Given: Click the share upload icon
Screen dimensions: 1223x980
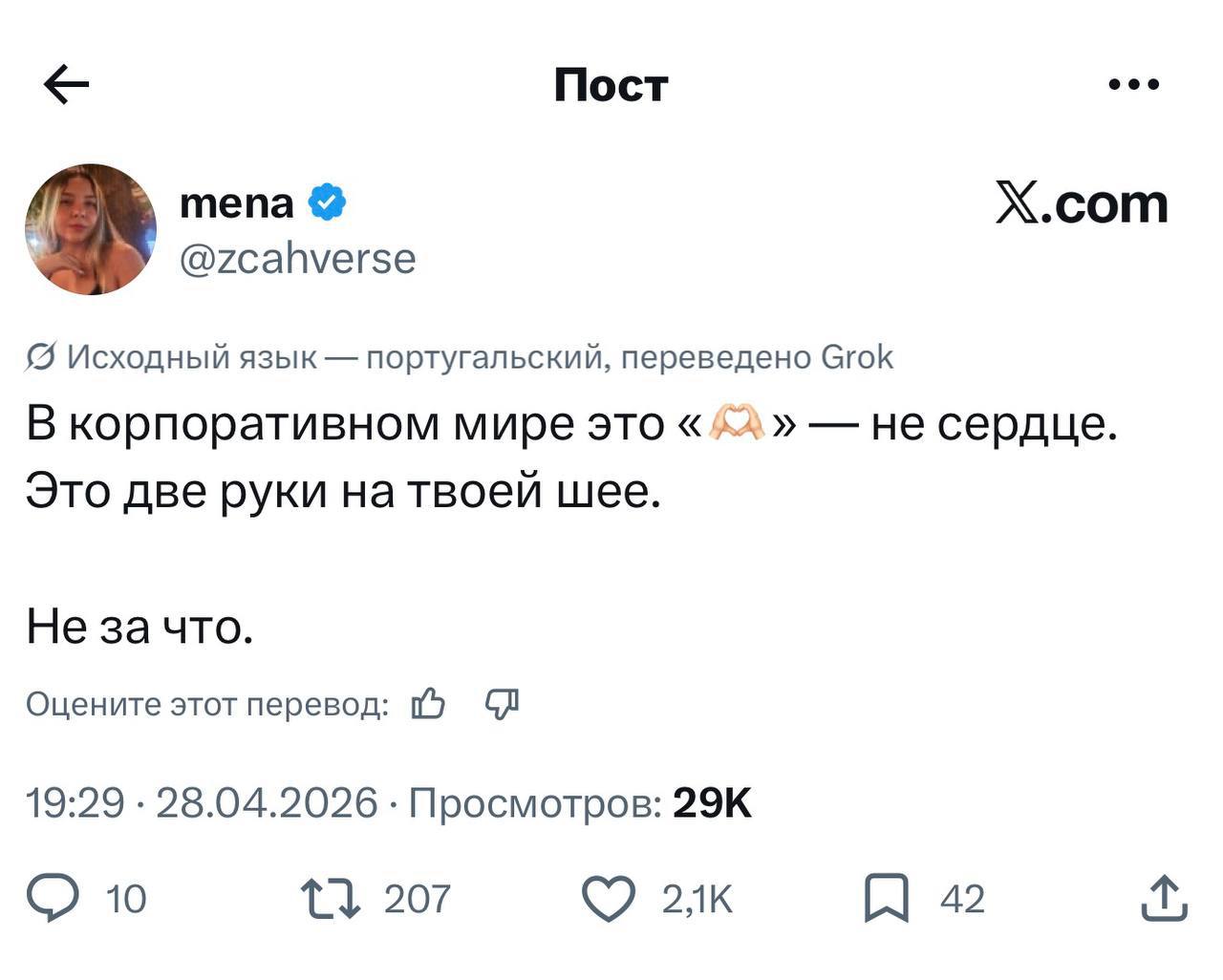Looking at the screenshot, I should point(1164,899).
